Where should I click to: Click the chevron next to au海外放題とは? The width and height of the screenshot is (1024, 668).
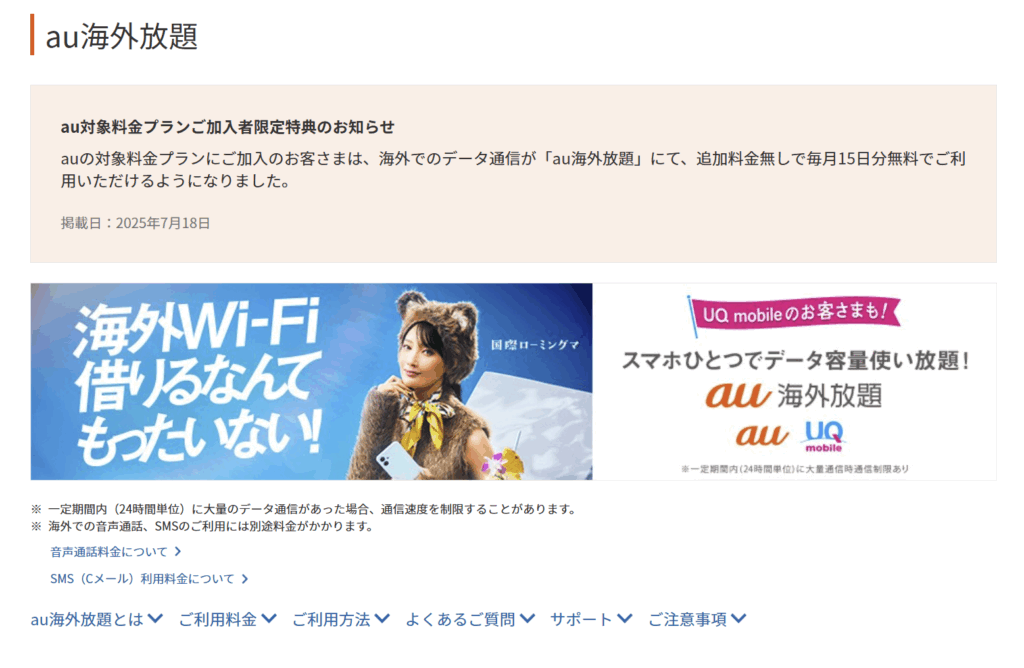155,618
